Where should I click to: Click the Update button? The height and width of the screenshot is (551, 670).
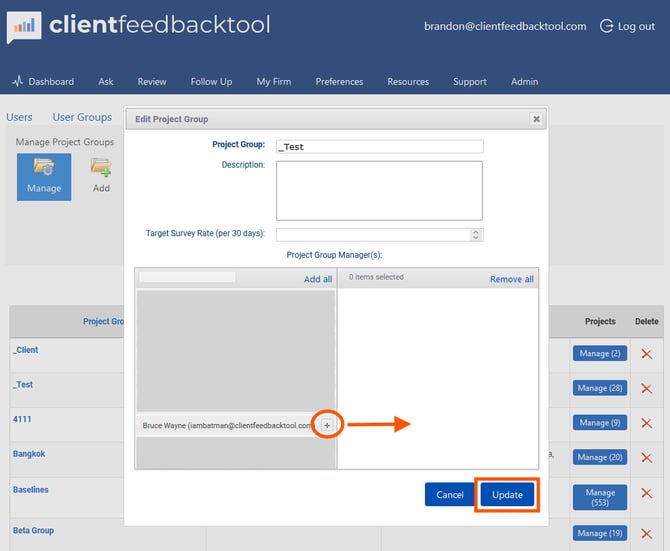pyautogui.click(x=507, y=495)
